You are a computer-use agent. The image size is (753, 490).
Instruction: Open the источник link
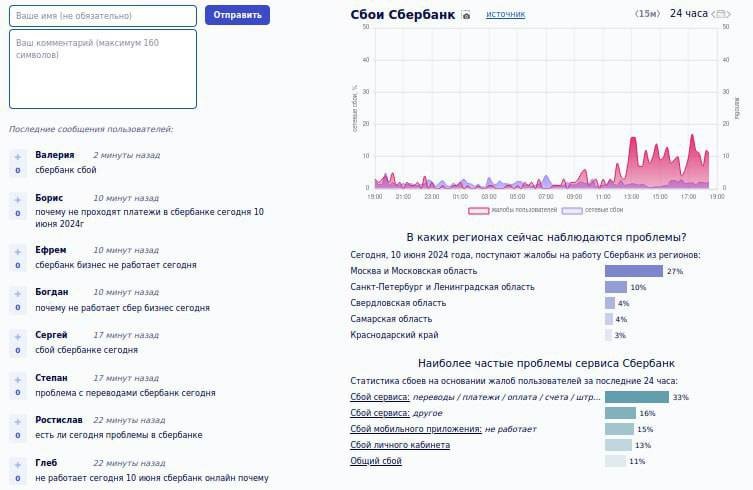(505, 14)
